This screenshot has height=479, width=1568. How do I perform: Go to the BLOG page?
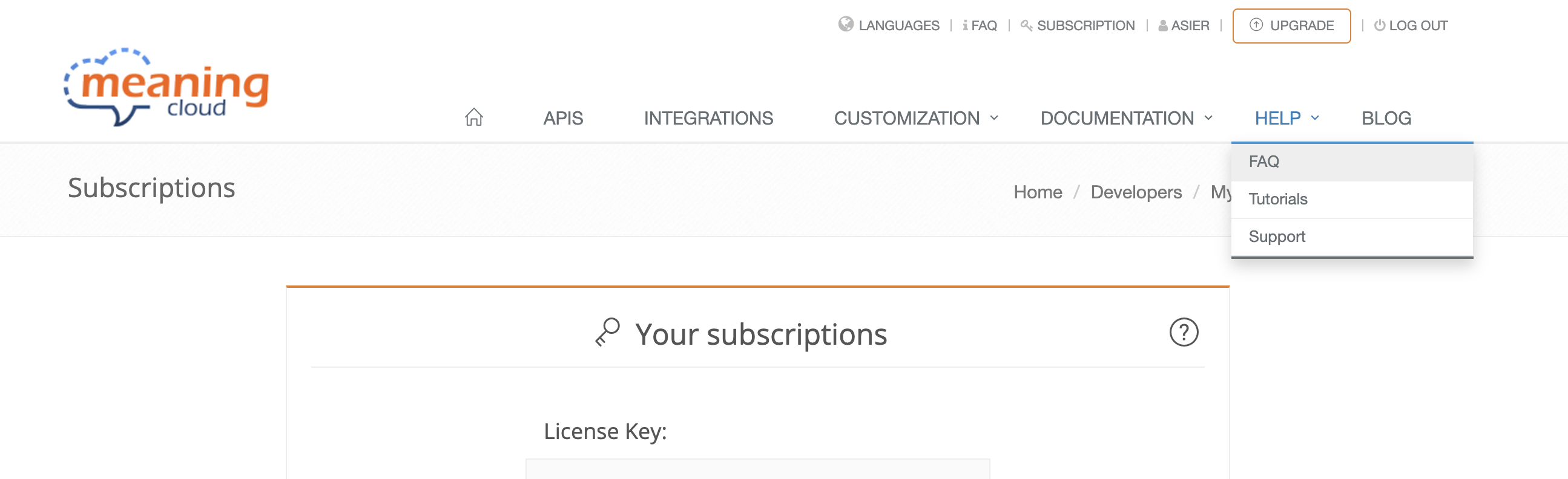coord(1386,118)
